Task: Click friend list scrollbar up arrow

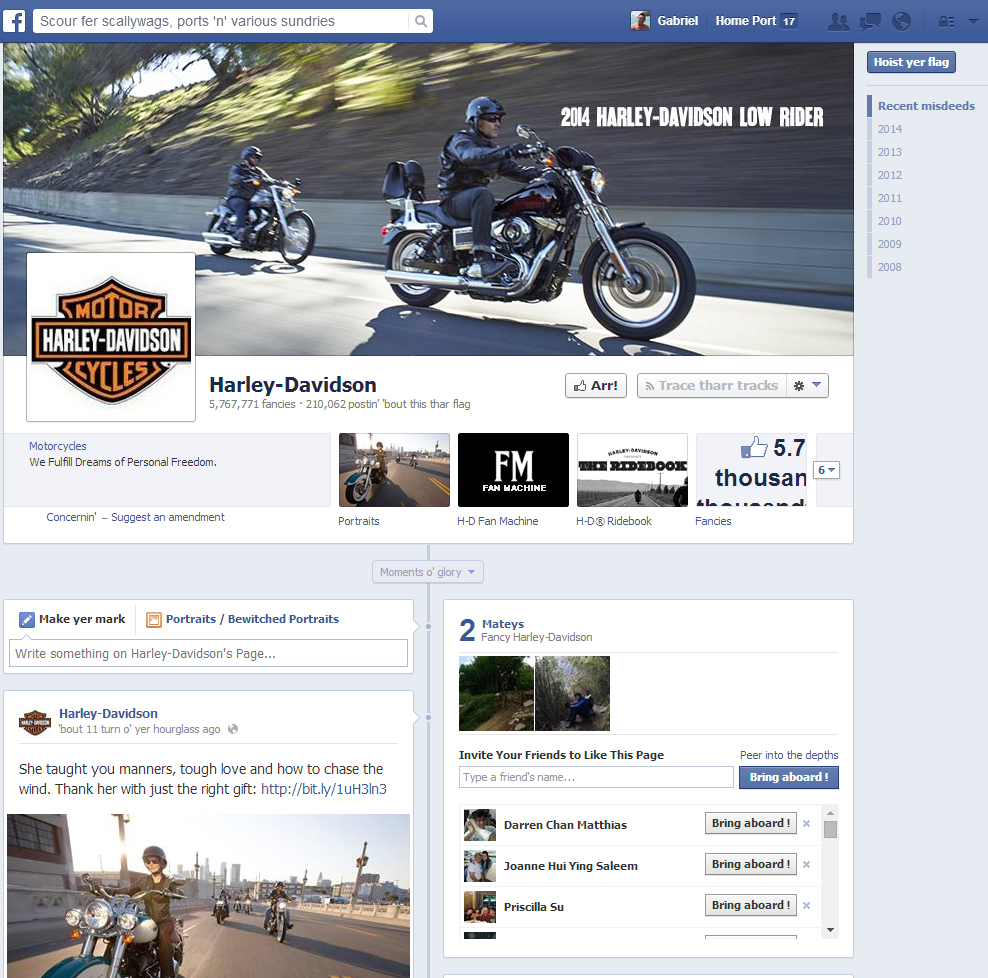Action: pos(830,813)
